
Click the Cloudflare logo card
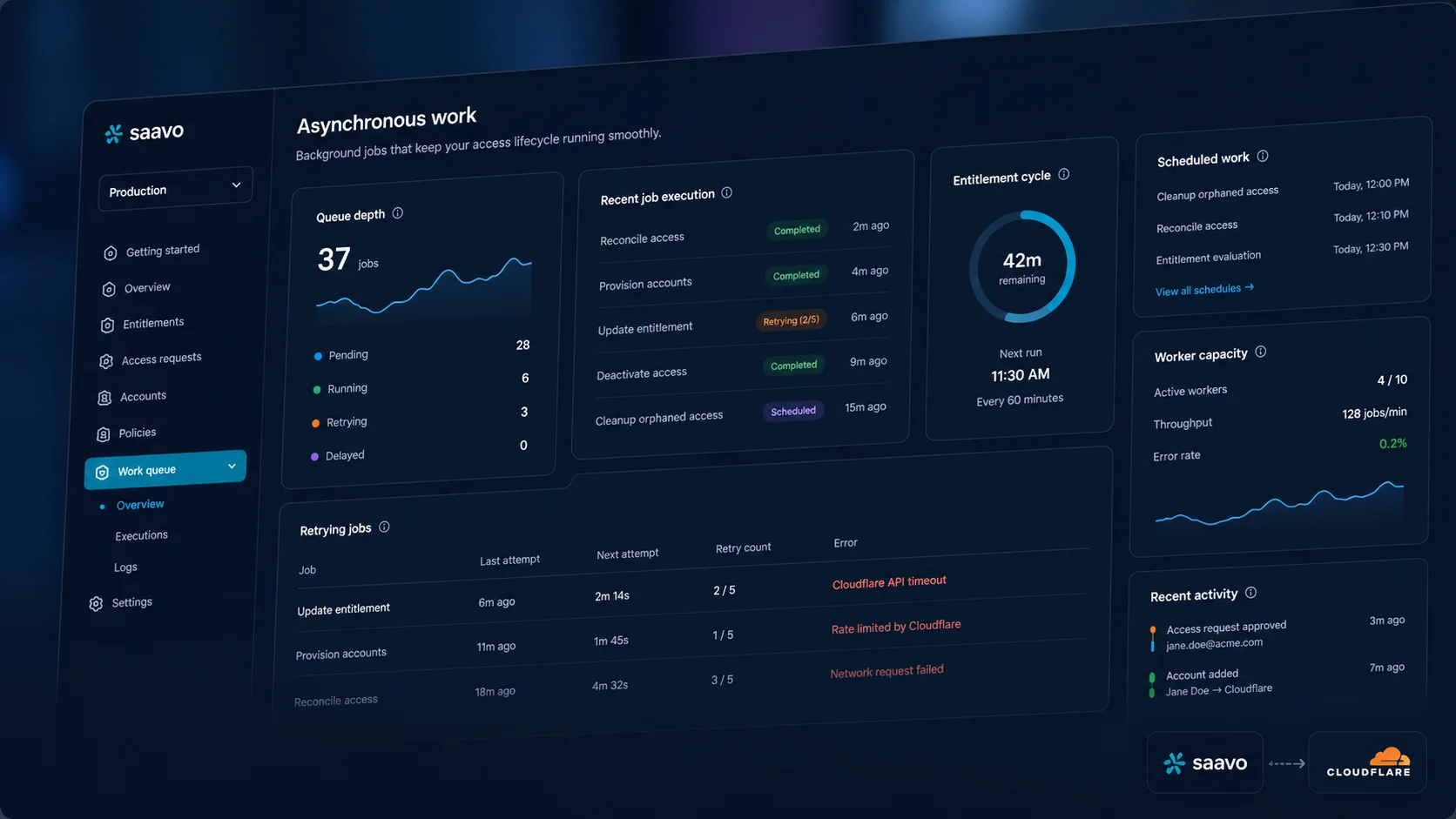[1367, 762]
